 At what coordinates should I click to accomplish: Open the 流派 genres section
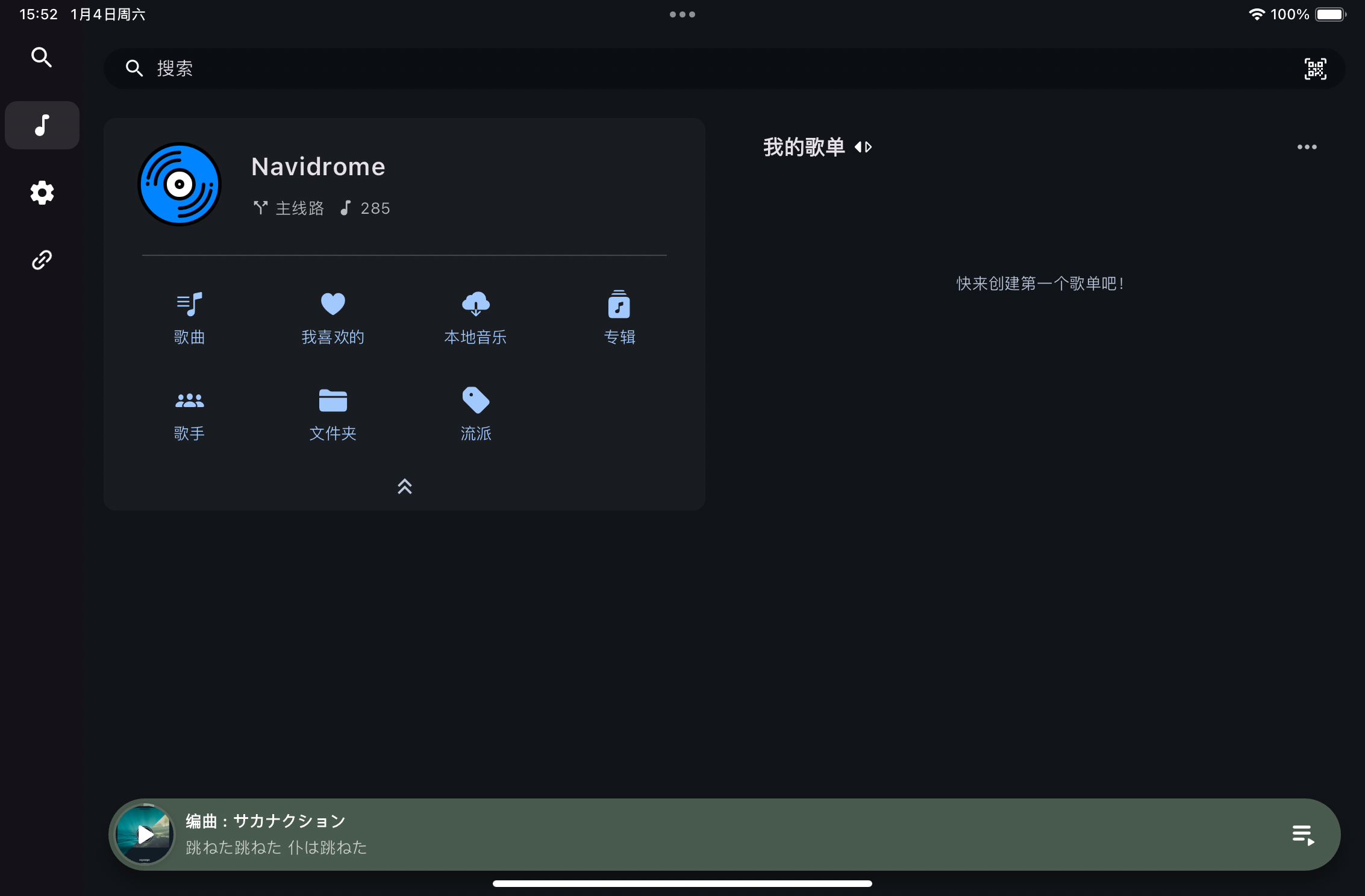click(475, 414)
